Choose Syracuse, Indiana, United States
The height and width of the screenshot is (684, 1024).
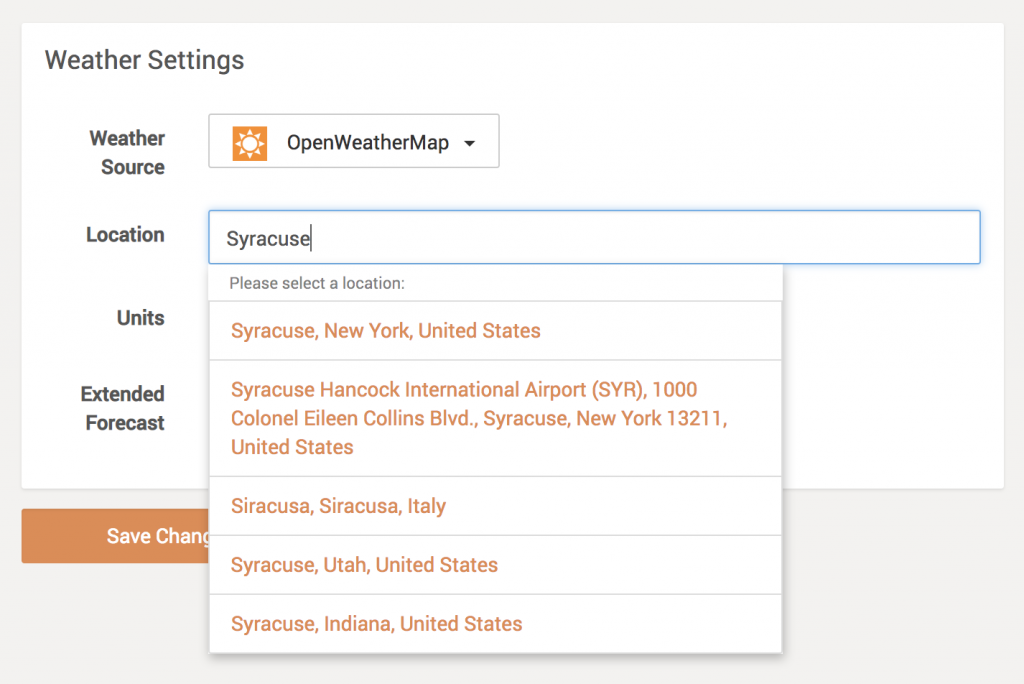[496, 624]
